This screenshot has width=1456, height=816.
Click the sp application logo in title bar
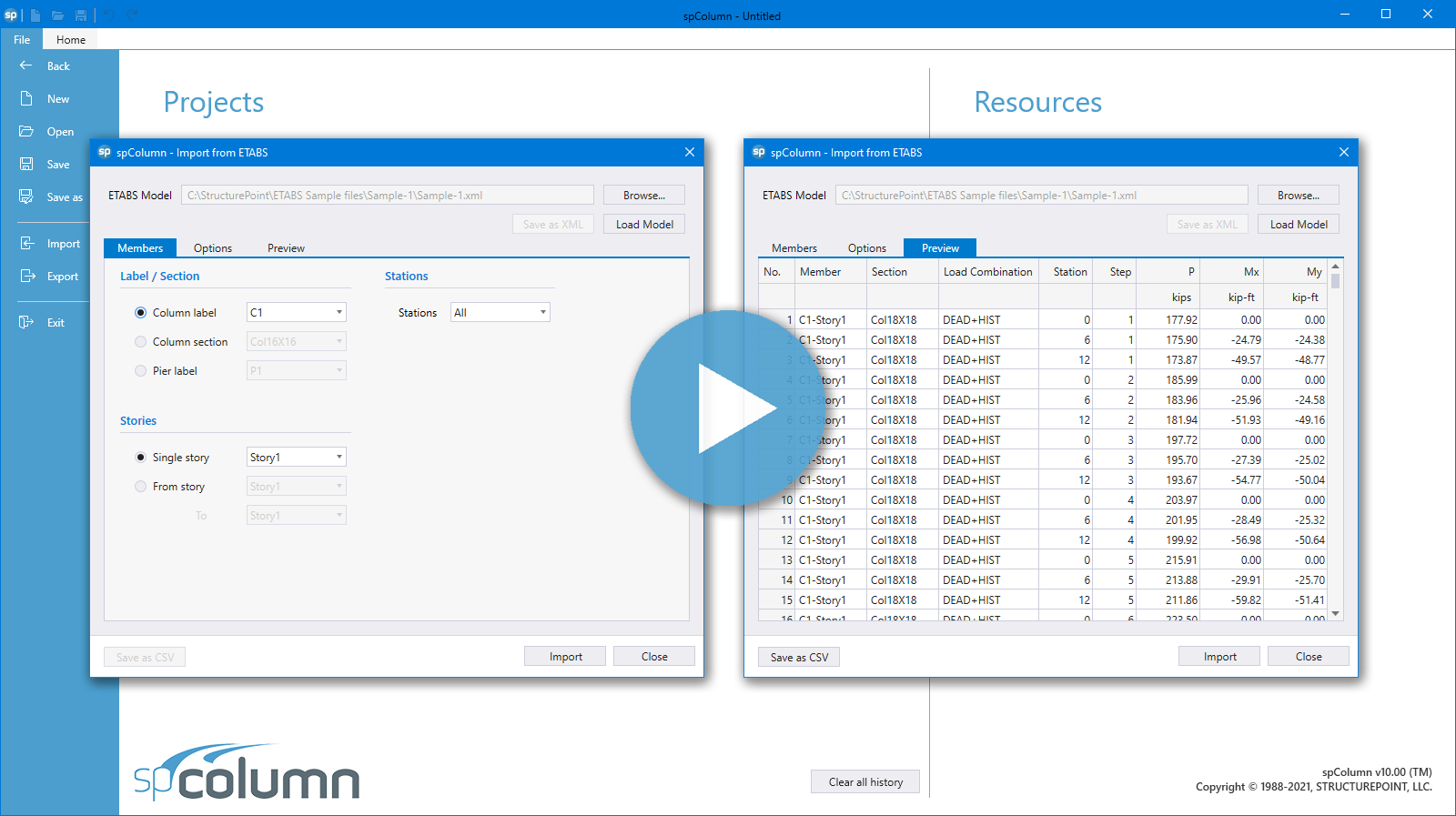tap(11, 15)
